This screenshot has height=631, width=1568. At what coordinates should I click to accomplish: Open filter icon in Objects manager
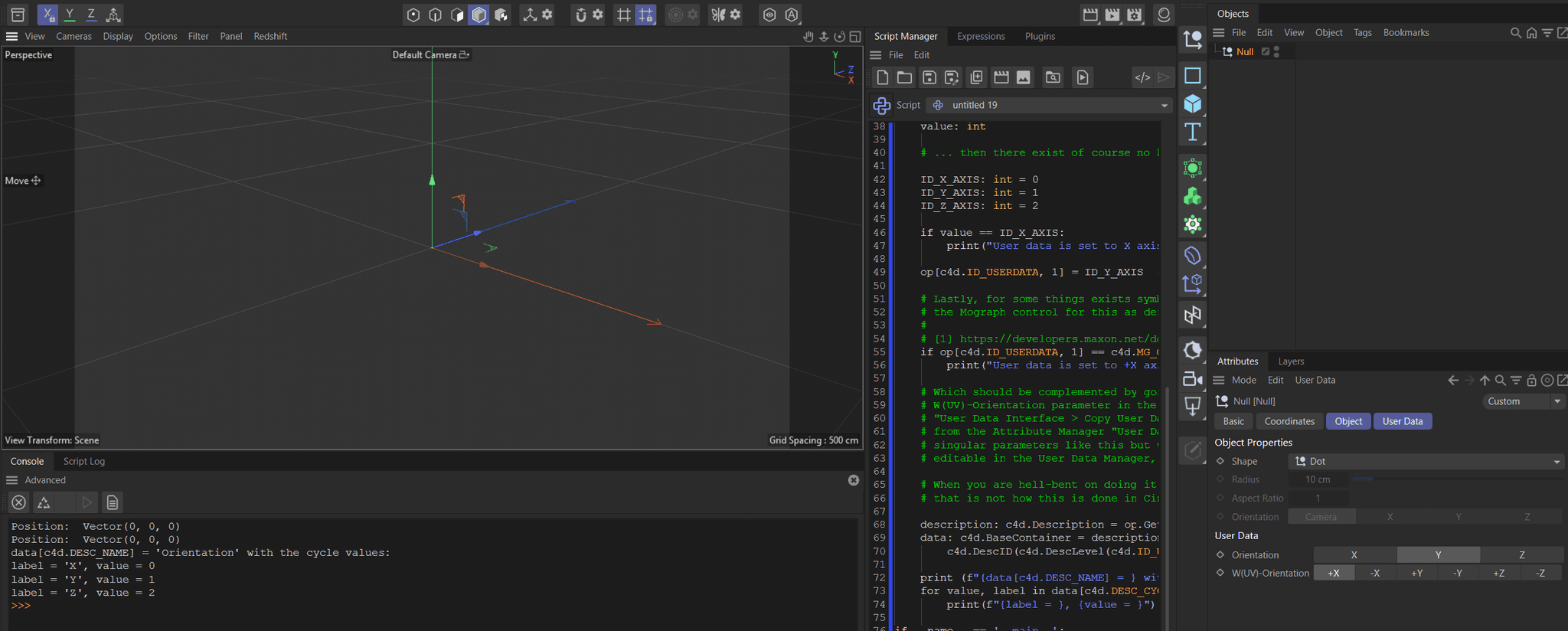(1547, 33)
